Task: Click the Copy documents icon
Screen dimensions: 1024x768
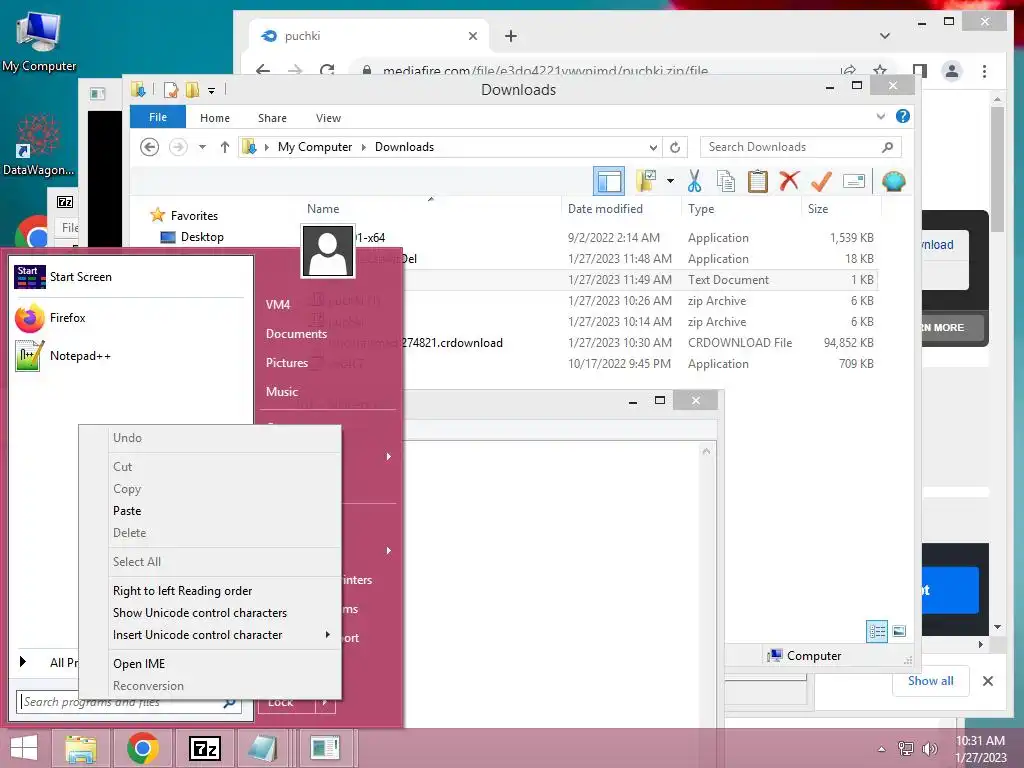Action: 726,181
